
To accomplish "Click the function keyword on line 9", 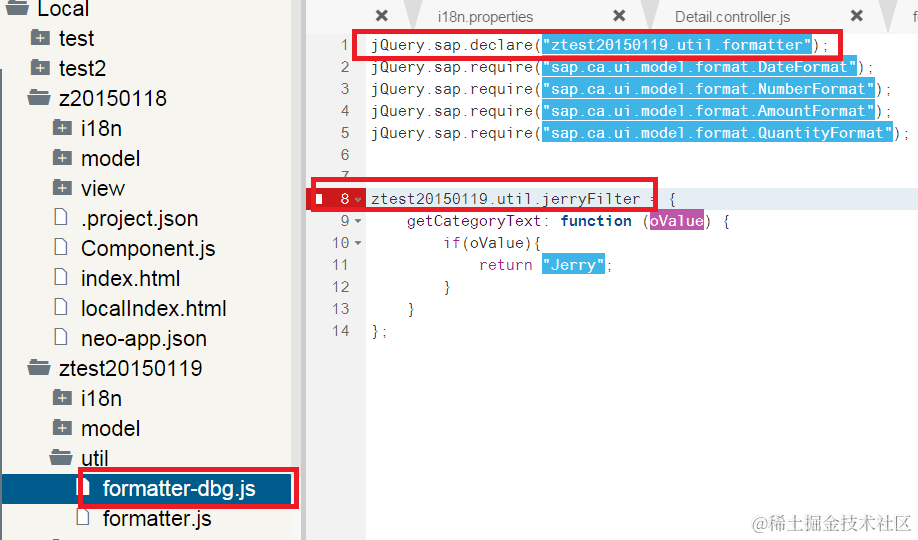I will 596,221.
